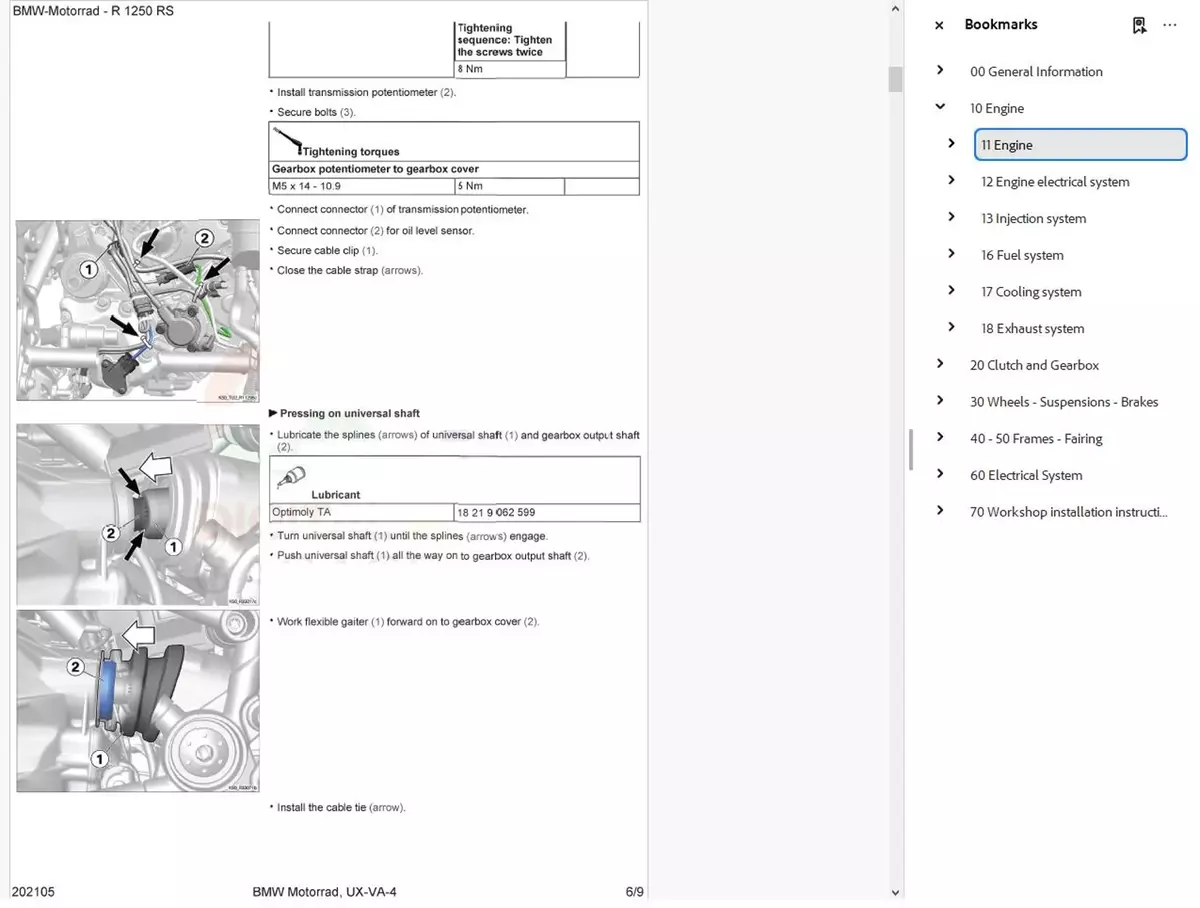Expand the 12 Engine electrical system chevron
1200x908 pixels.
pyautogui.click(x=951, y=181)
